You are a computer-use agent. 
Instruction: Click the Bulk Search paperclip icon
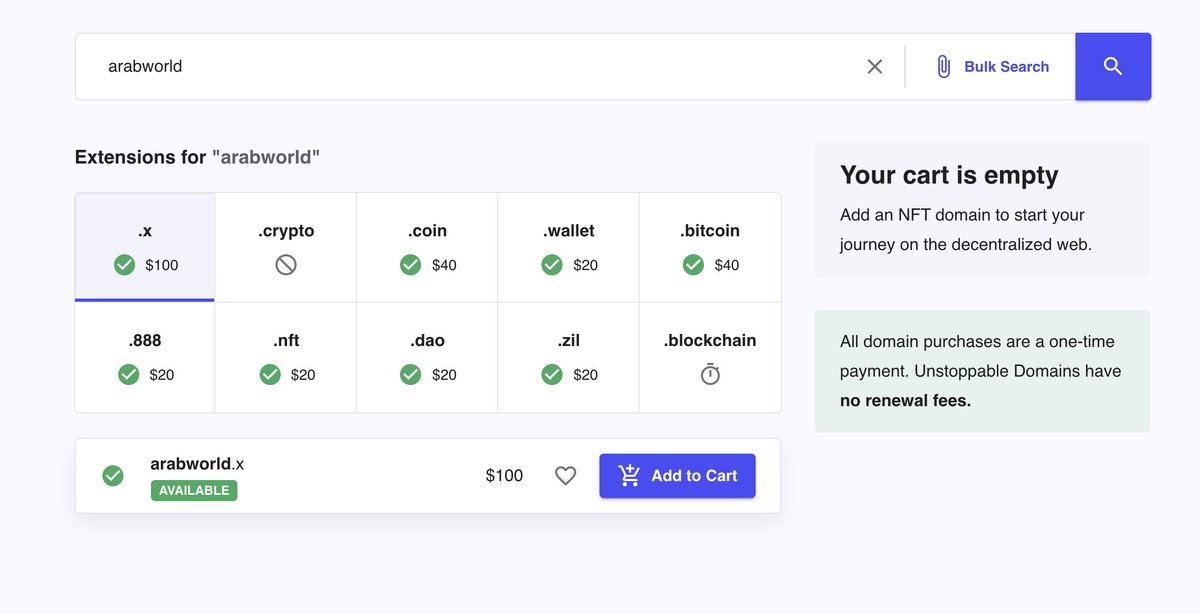tap(943, 67)
